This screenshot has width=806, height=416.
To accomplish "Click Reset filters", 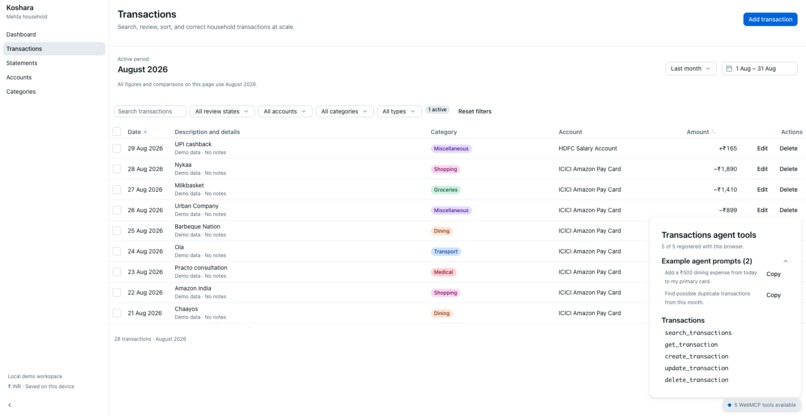I will click(474, 111).
